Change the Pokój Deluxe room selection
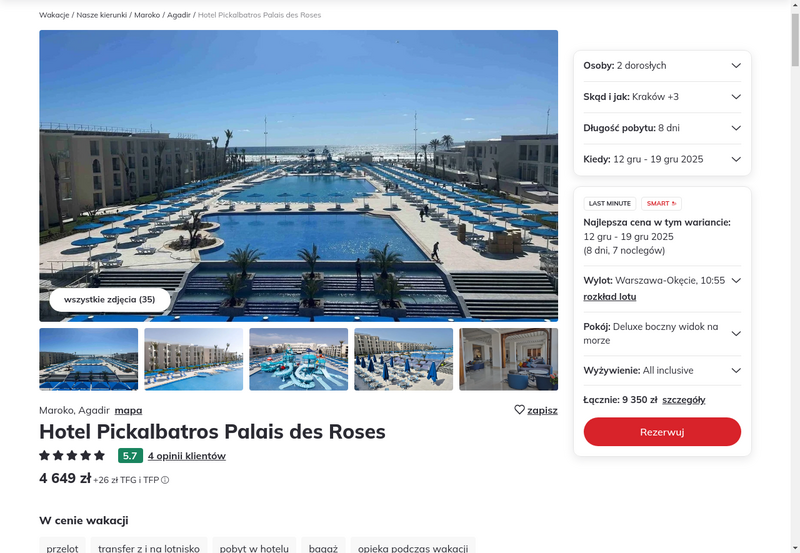The height and width of the screenshot is (553, 800). 662,334
